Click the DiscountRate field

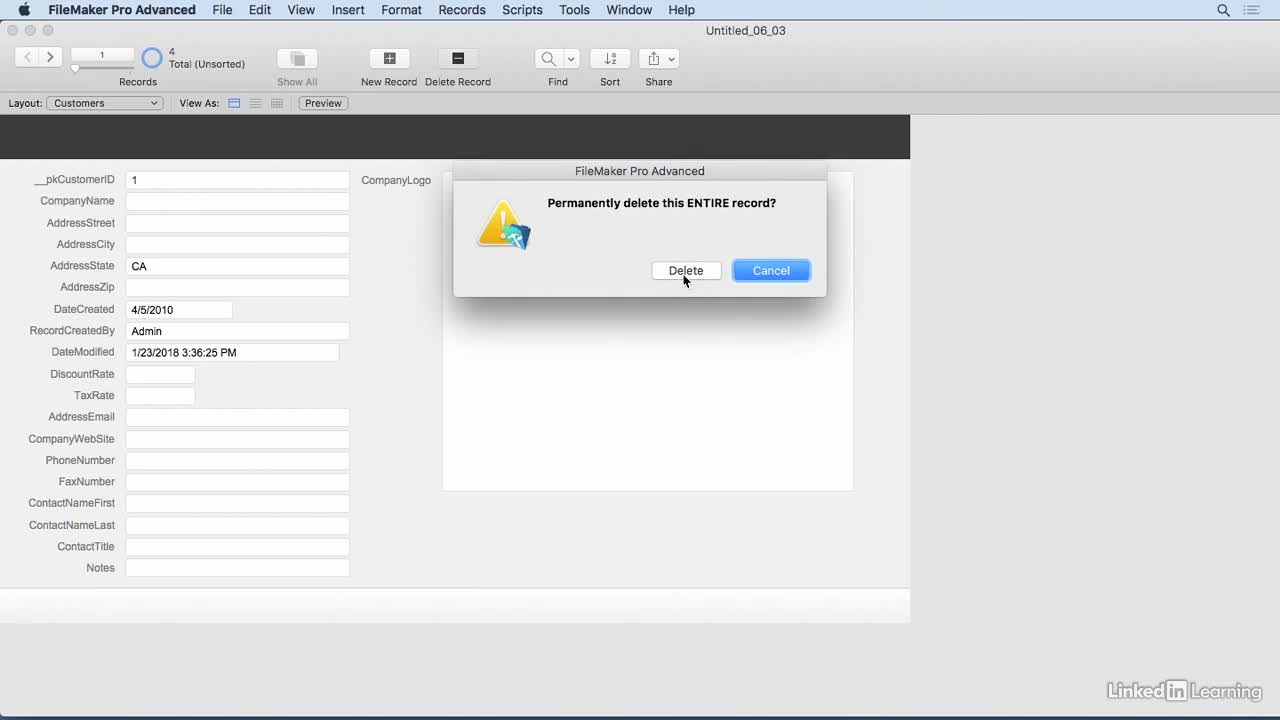coord(160,374)
